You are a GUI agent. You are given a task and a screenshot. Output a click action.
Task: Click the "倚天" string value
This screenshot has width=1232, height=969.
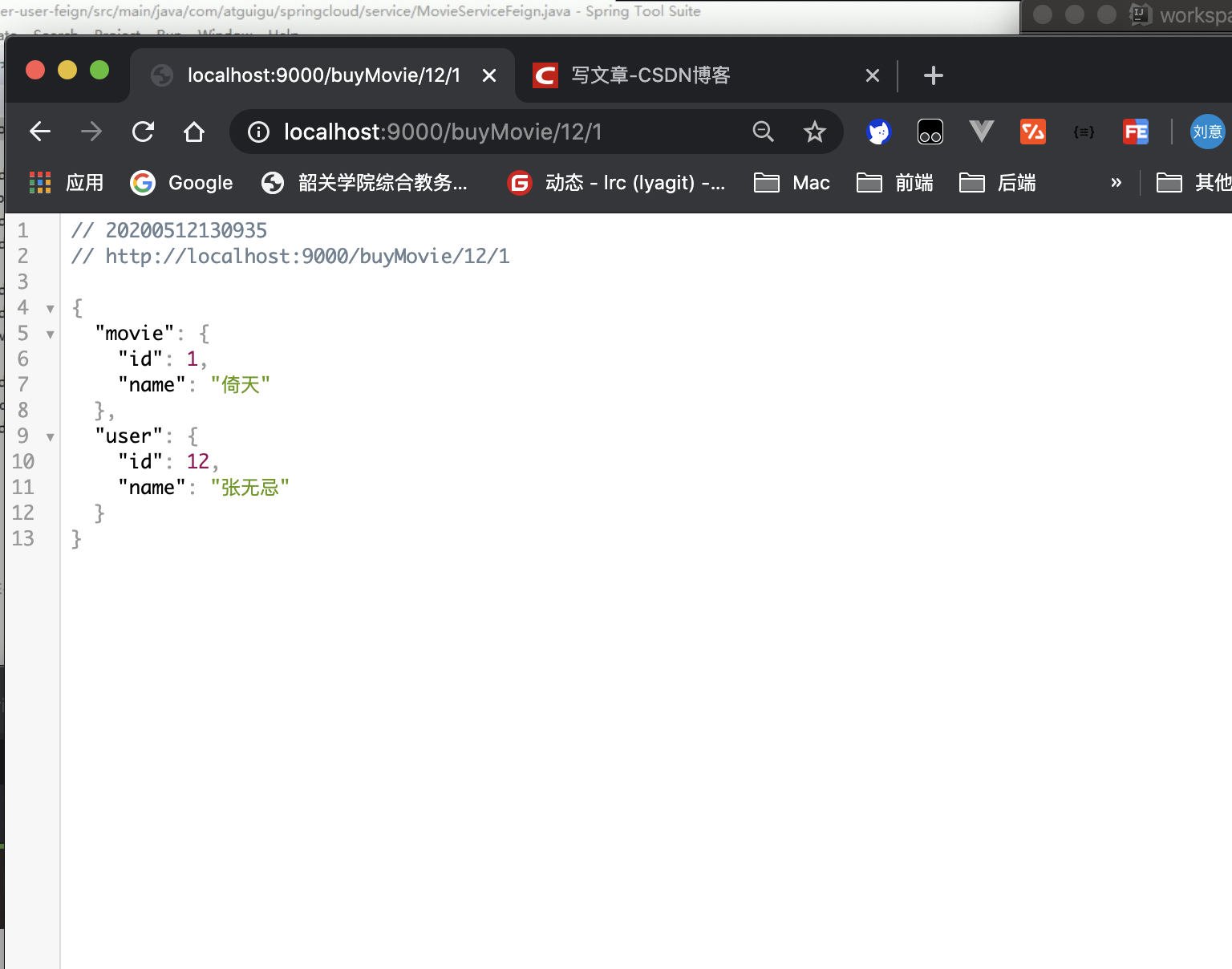[x=240, y=385]
